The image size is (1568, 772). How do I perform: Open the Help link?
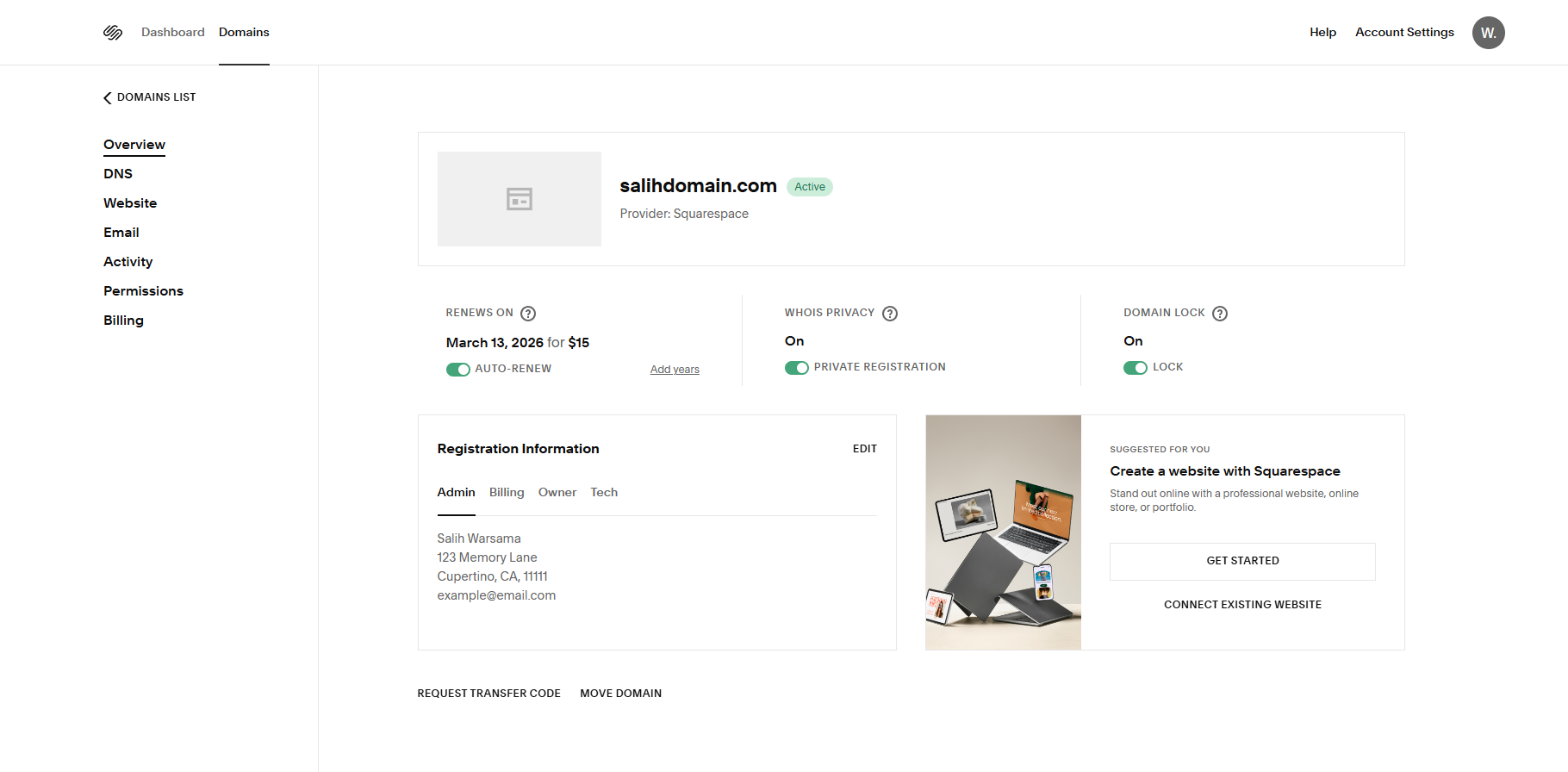[1322, 32]
